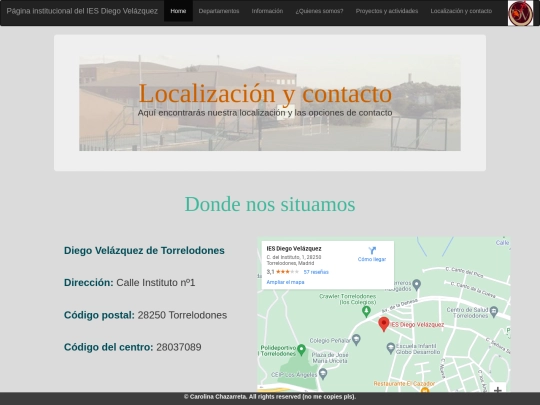Click the Cómo llegar link text
The image size is (540, 405).
[372, 259]
